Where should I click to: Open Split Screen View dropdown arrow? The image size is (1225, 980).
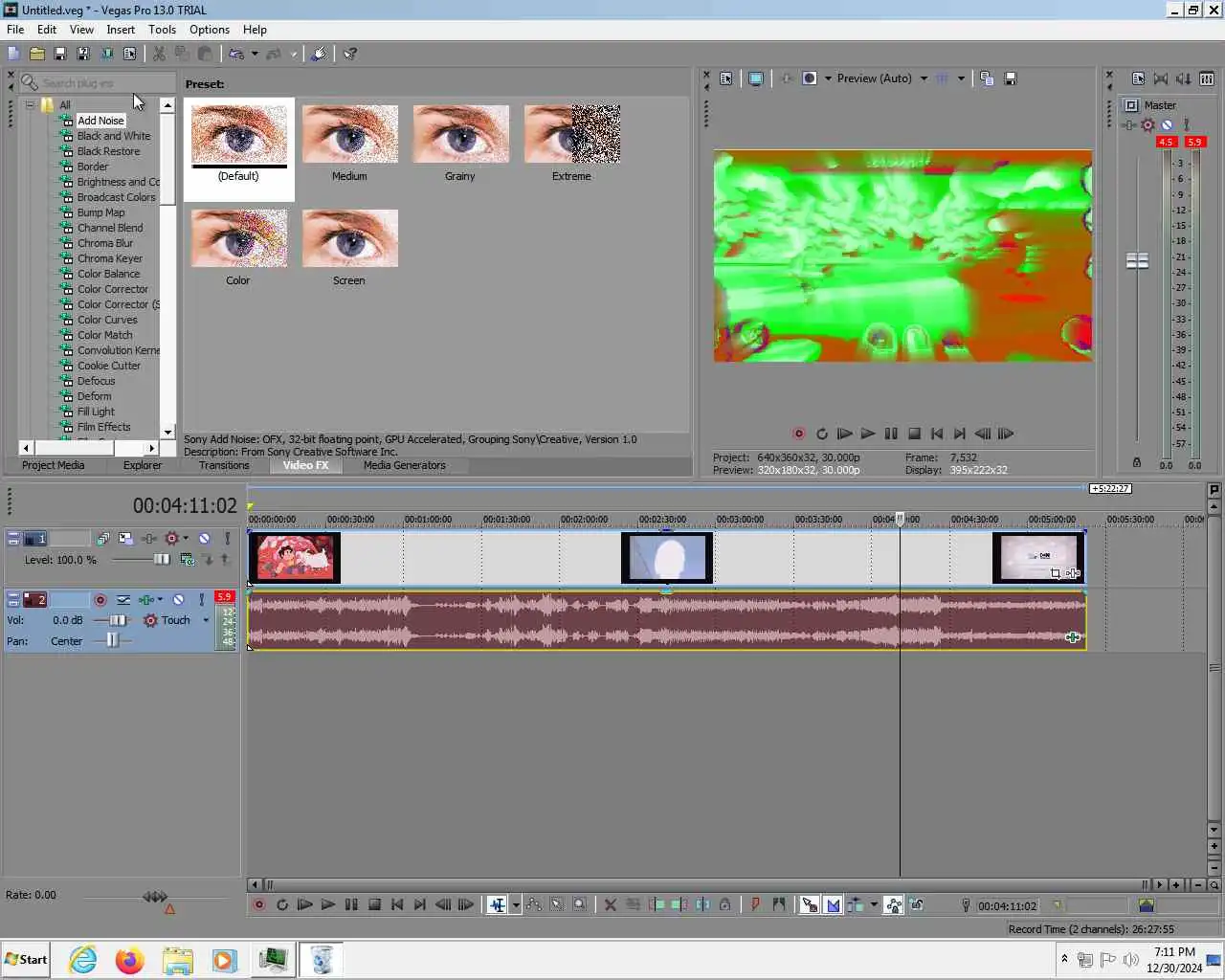pyautogui.click(x=828, y=78)
